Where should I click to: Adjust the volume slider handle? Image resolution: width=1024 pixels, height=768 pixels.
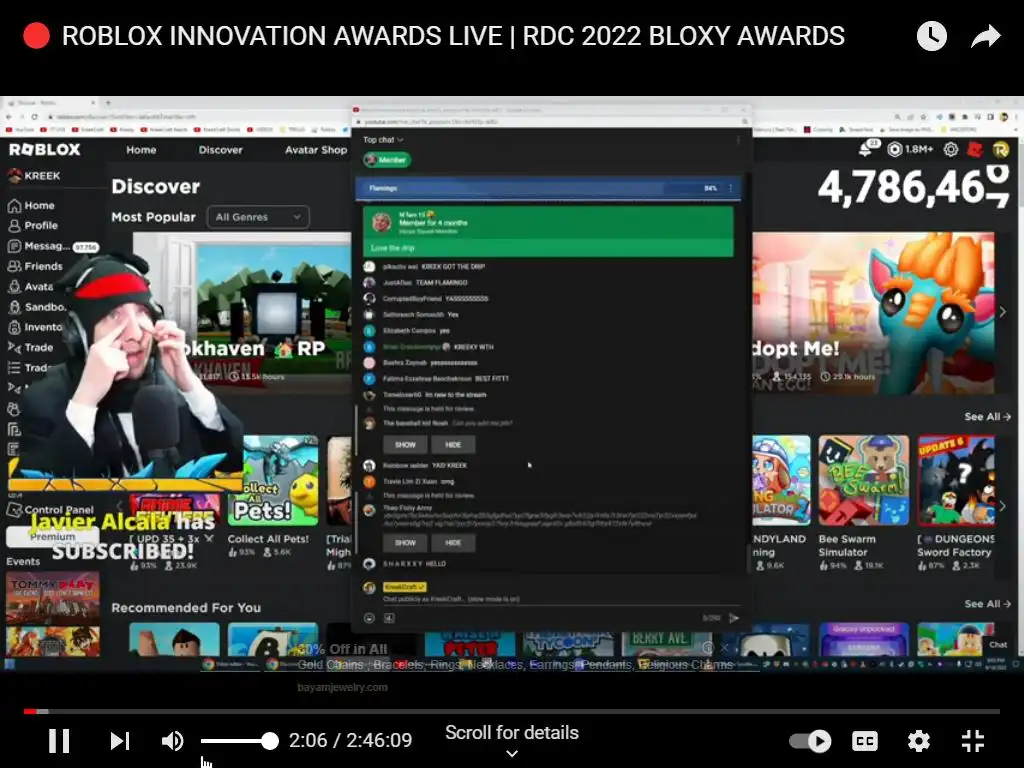(269, 741)
